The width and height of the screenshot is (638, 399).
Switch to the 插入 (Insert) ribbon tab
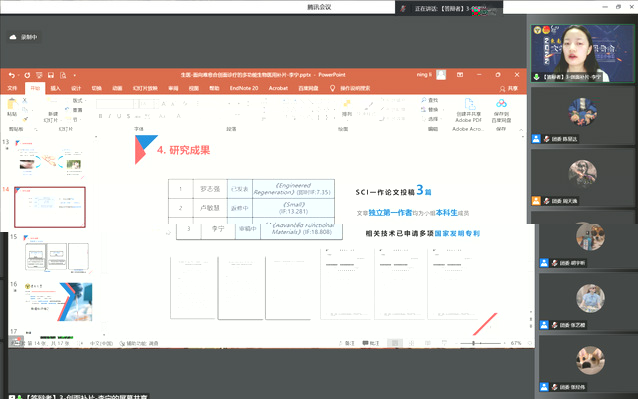pyautogui.click(x=55, y=88)
